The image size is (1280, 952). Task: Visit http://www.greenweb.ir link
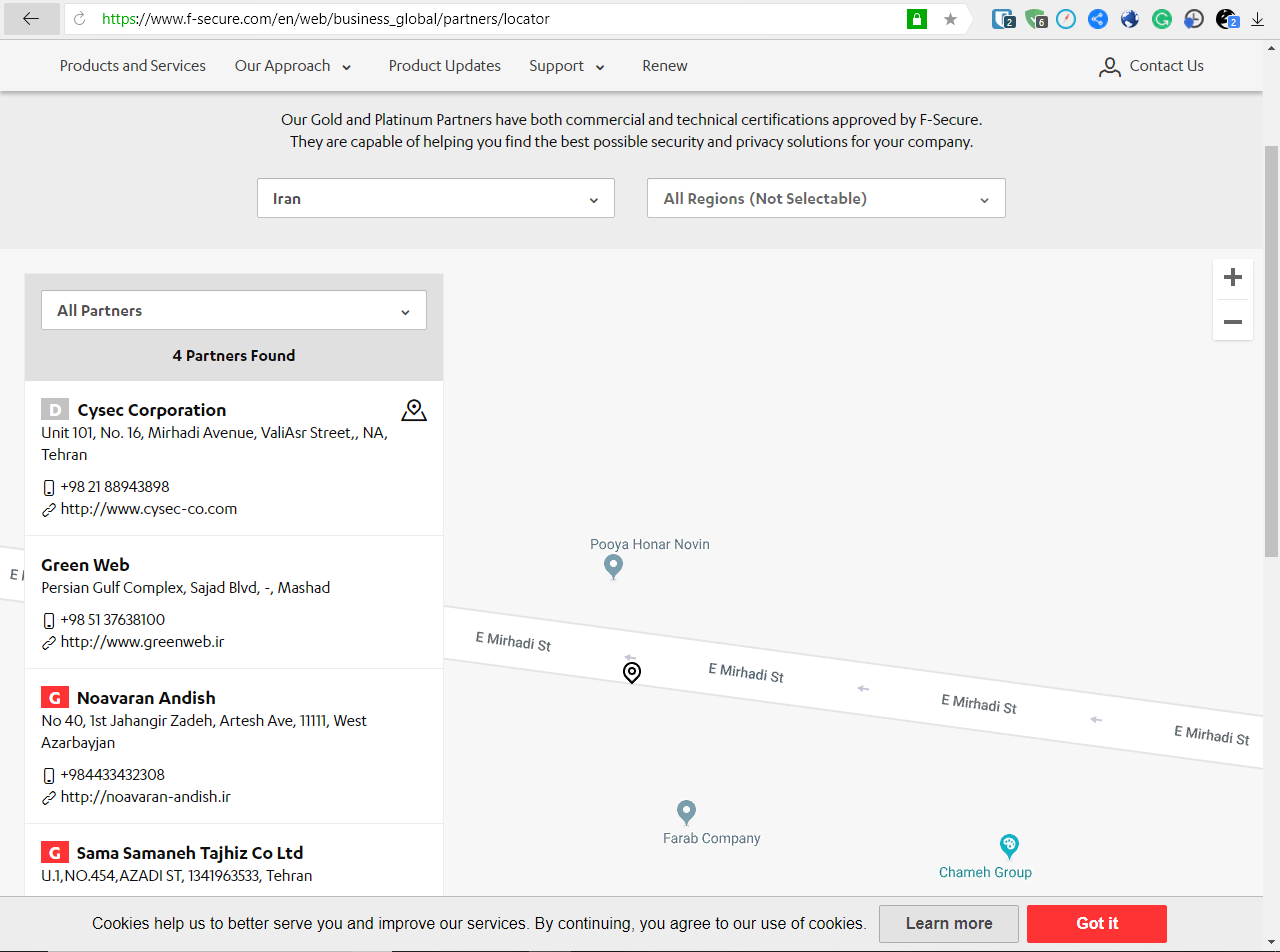pos(143,642)
